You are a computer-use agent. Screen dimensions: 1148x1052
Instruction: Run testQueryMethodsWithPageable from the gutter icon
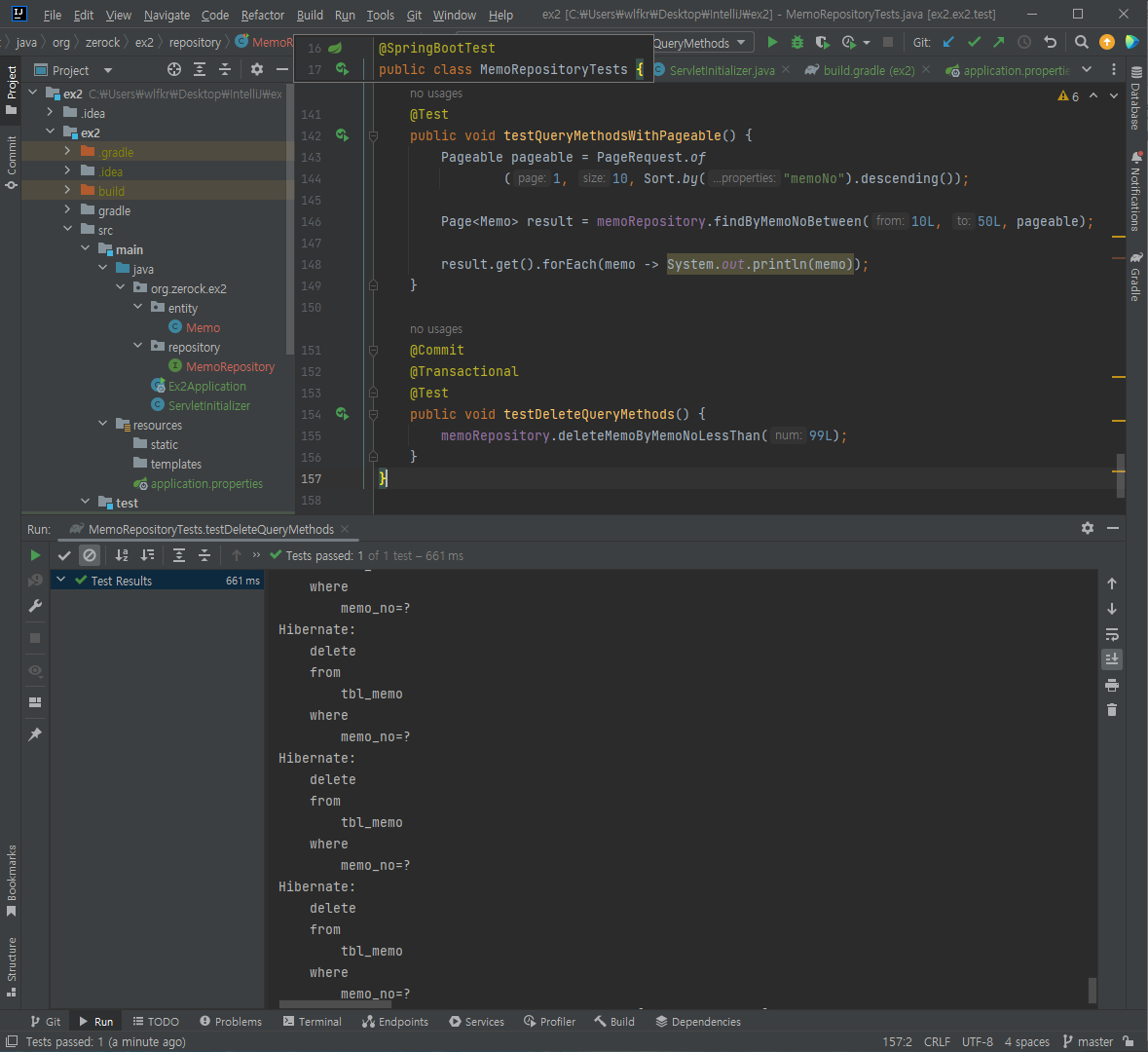click(x=342, y=135)
